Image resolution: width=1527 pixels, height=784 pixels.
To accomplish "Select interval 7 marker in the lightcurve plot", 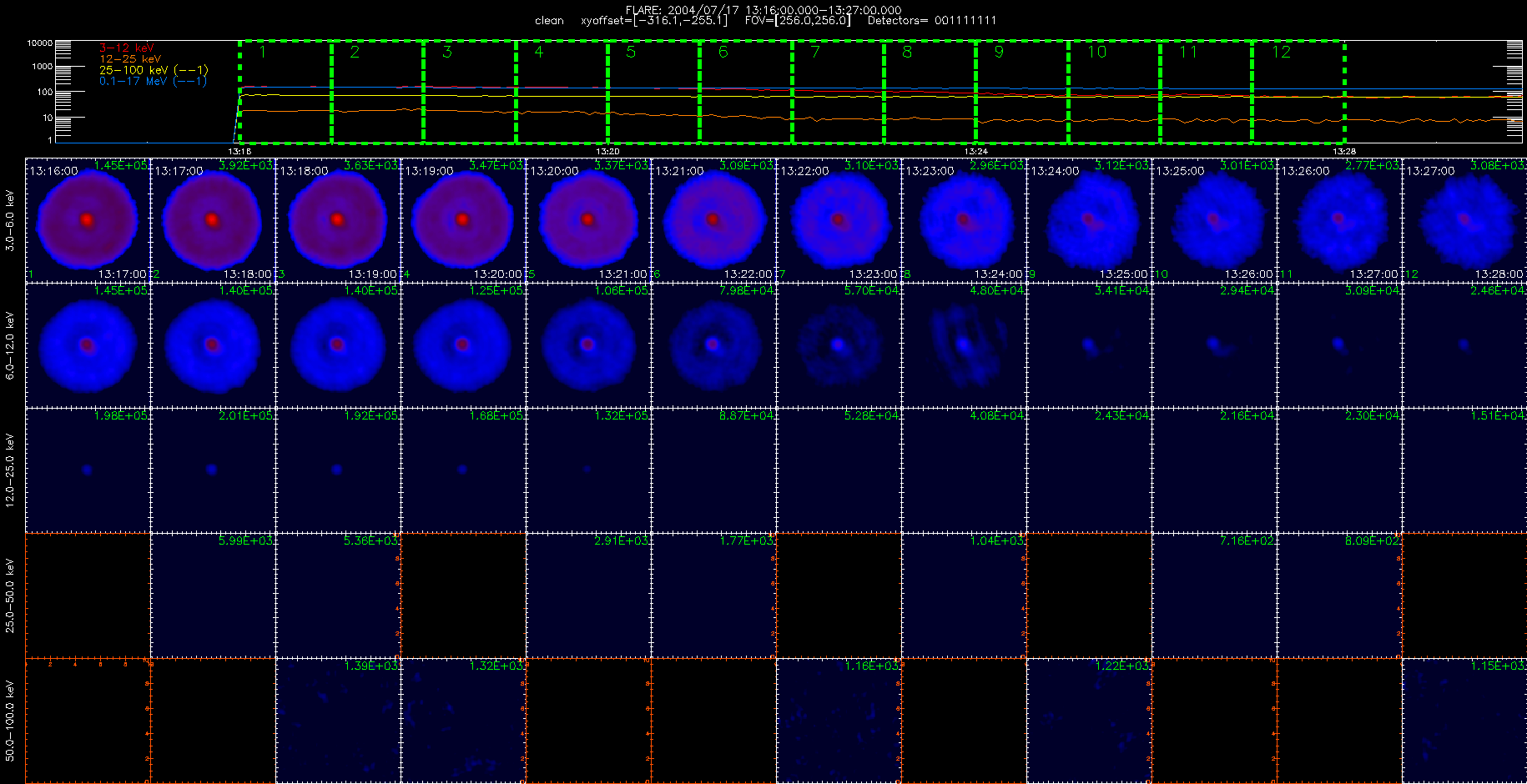I will (815, 53).
